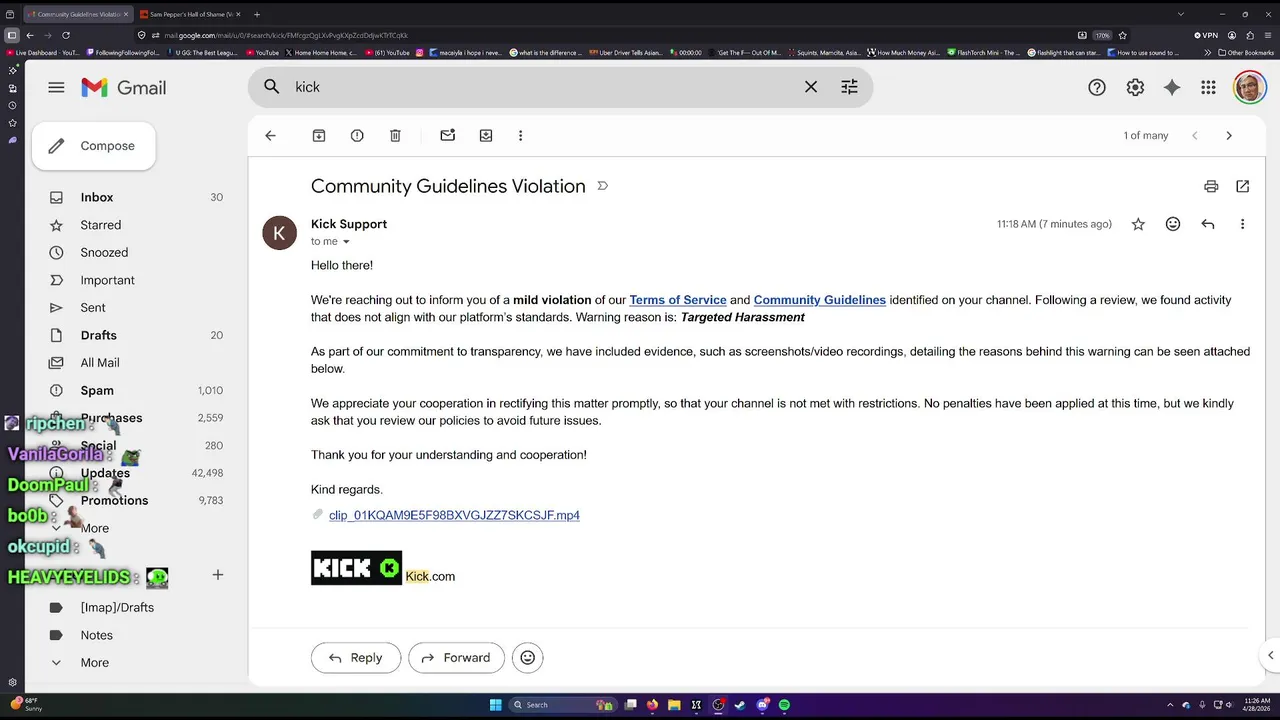Open the attached clip mp4 link
The image size is (1280, 720).
point(454,515)
